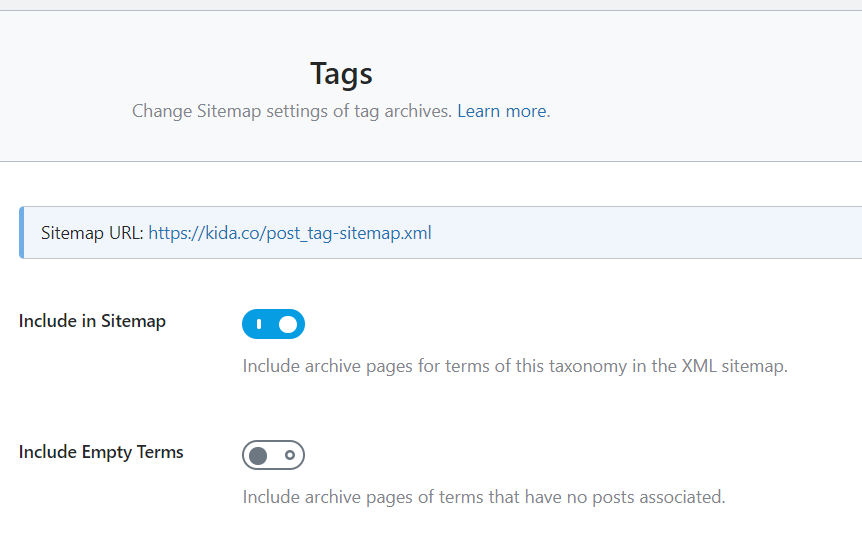The width and height of the screenshot is (862, 543).
Task: Open the post_tag-sitemap.xml URL link
Action: coord(290,233)
